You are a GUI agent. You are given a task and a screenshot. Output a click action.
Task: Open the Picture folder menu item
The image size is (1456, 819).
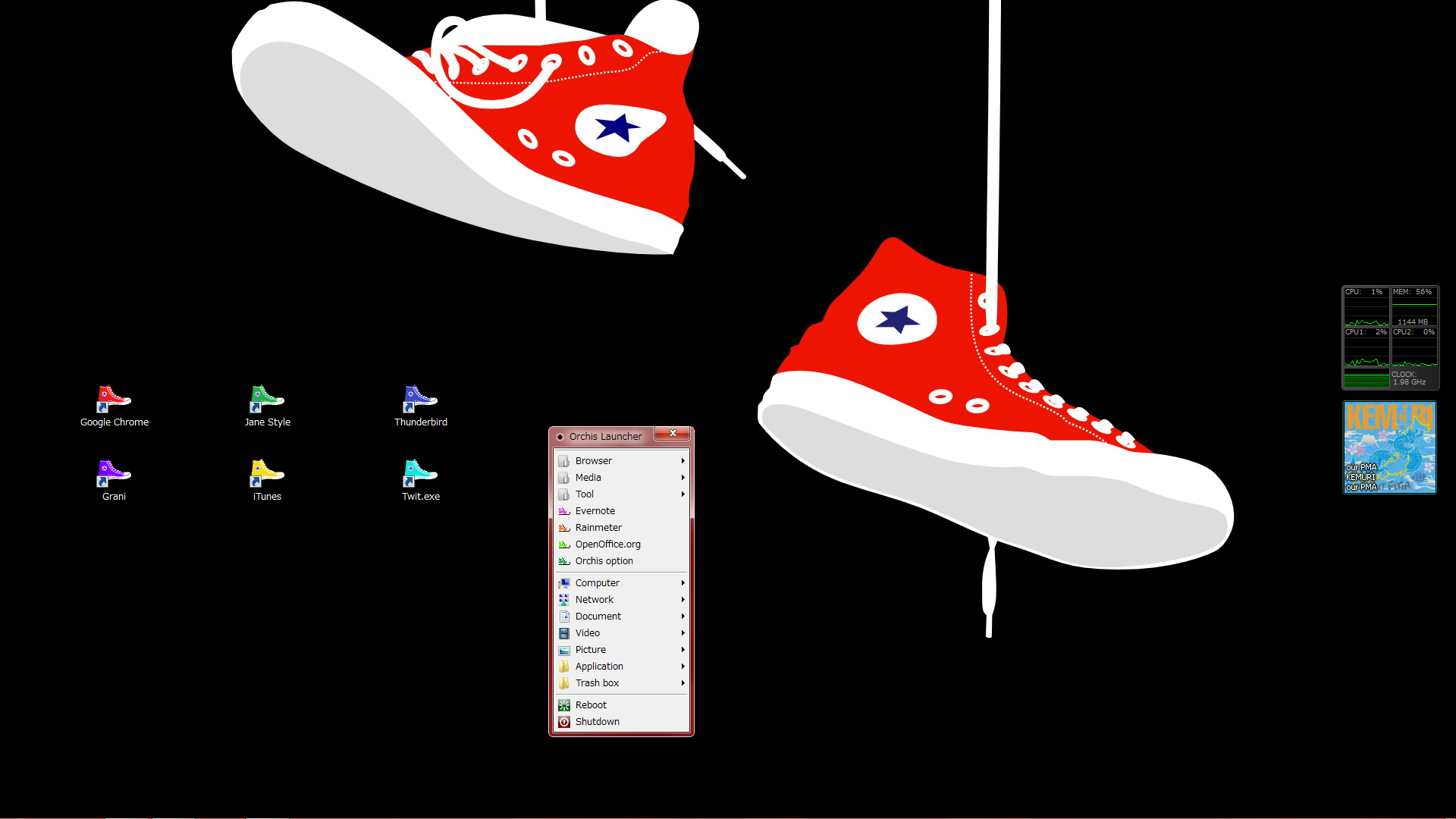coord(590,650)
